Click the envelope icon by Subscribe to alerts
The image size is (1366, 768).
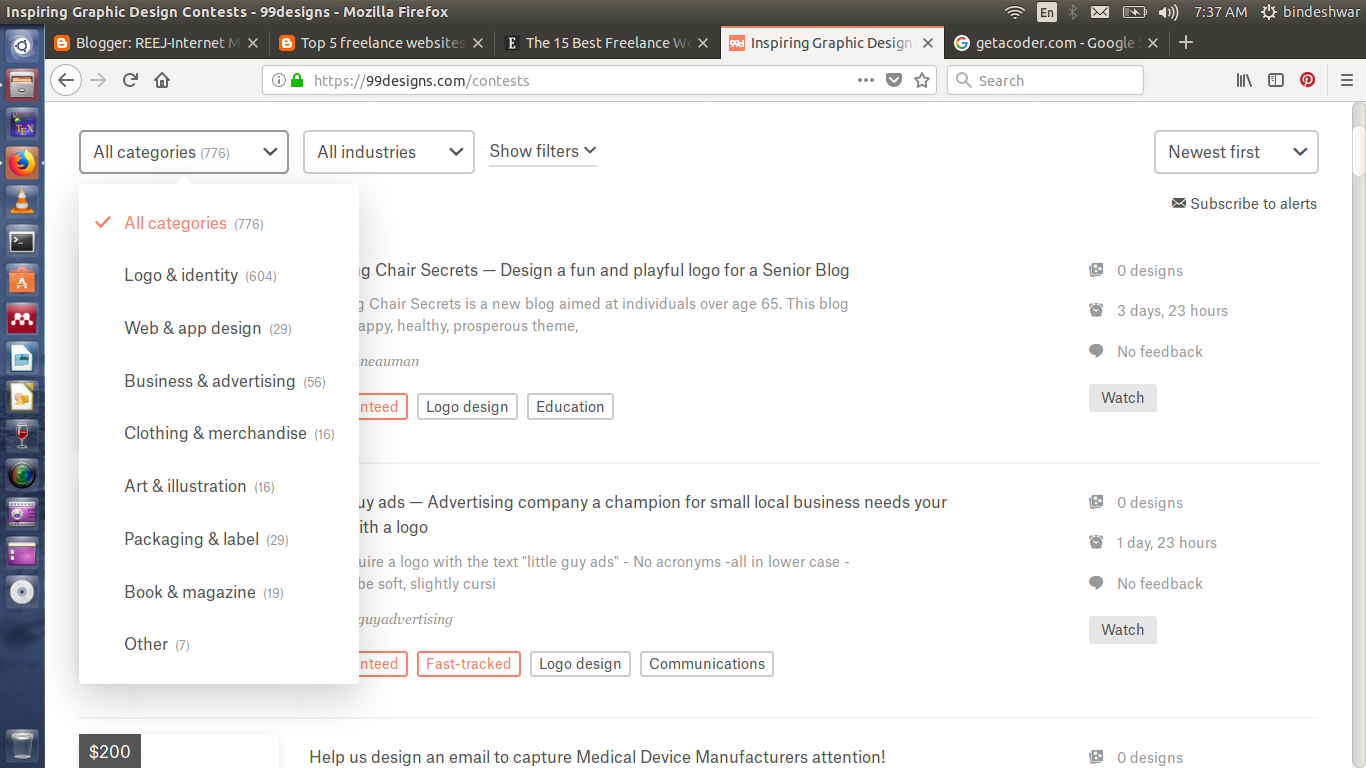coord(1179,204)
